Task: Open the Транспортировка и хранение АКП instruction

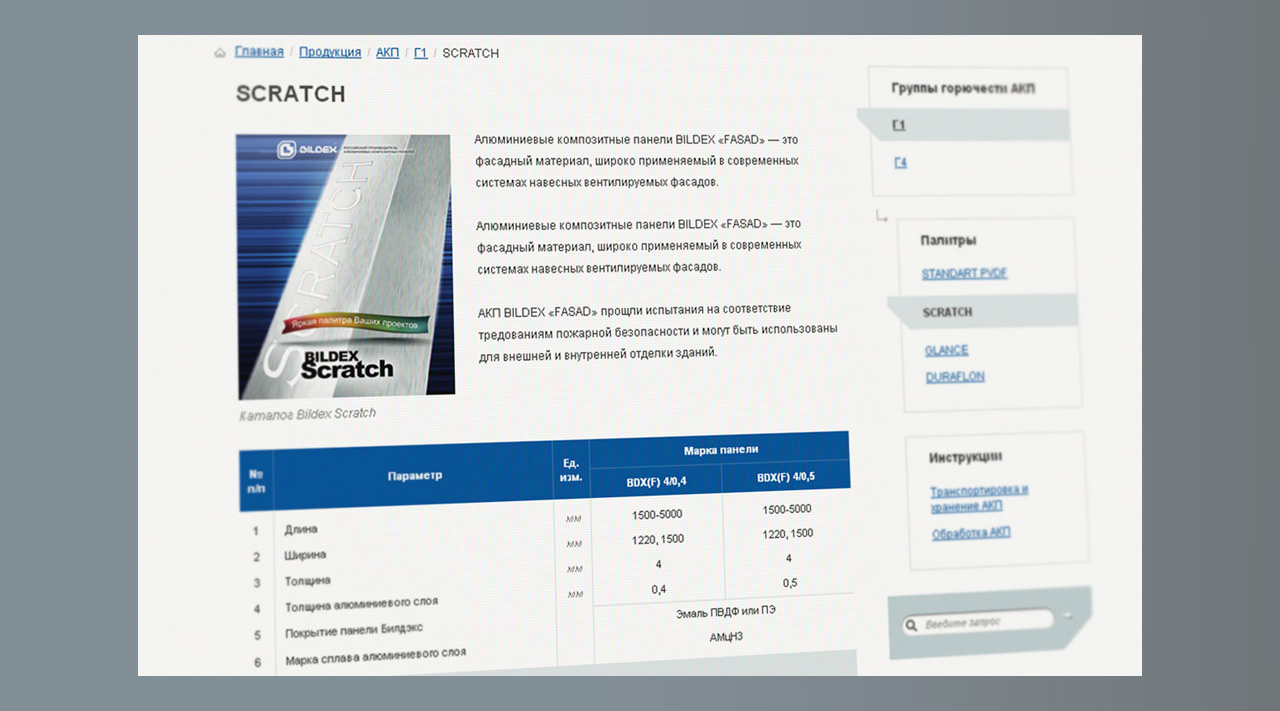Action: tap(979, 498)
